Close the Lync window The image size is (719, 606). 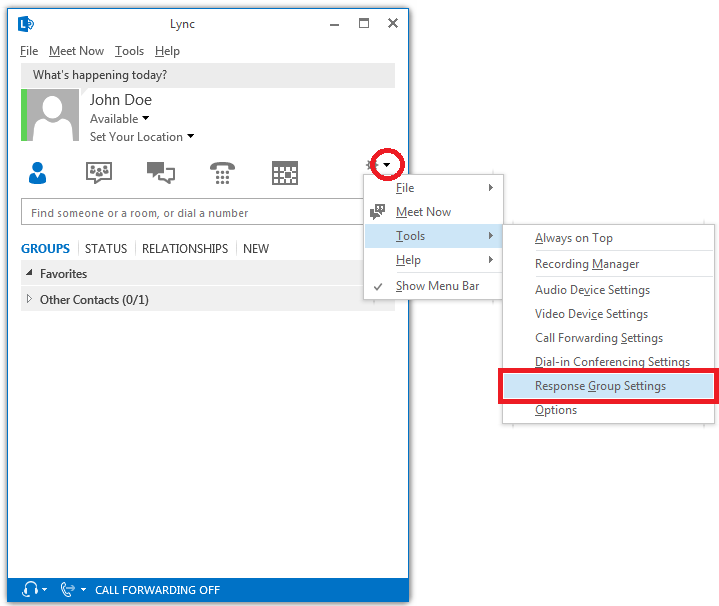coord(393,23)
